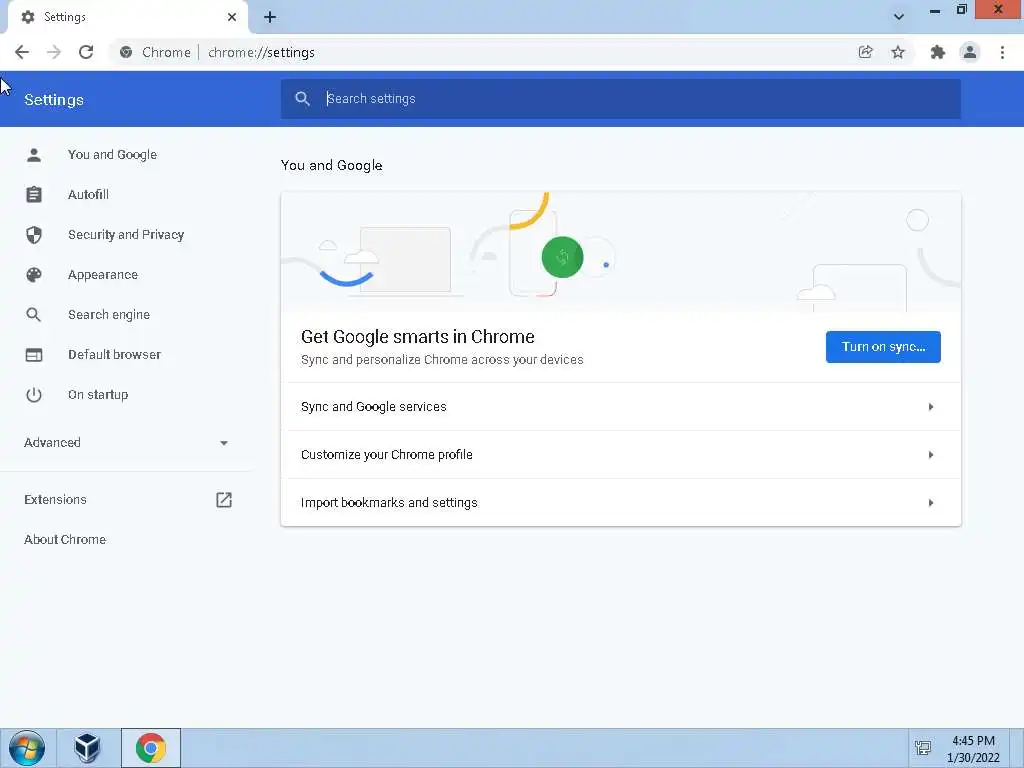Click the Settings tab title

click(x=65, y=17)
